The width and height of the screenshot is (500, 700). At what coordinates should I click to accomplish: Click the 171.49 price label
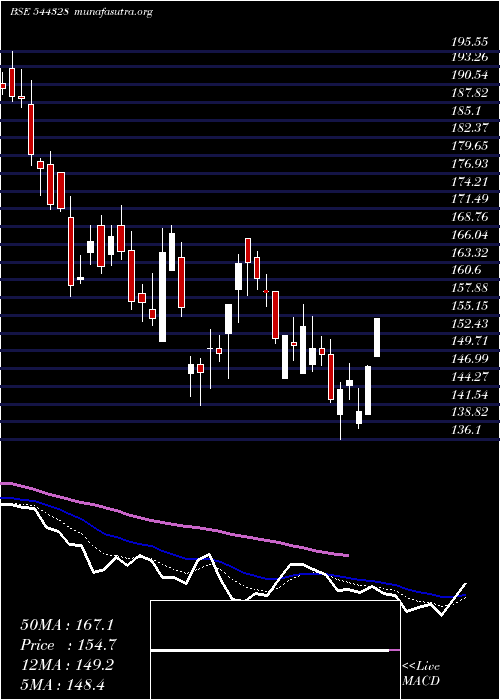point(470,199)
